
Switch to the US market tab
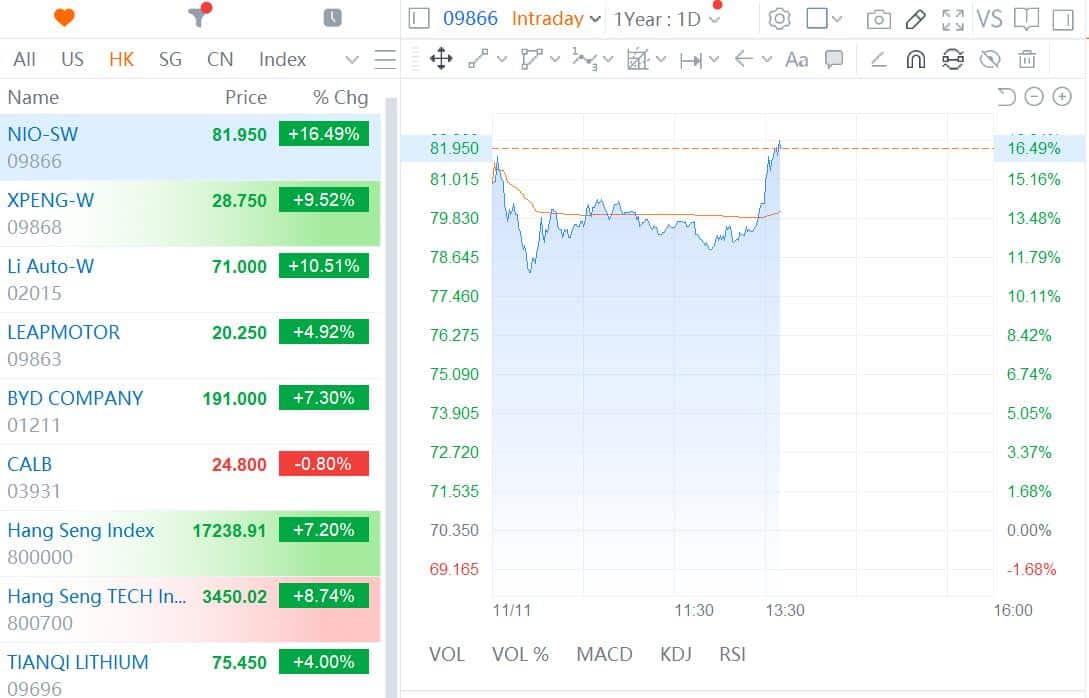tap(71, 59)
